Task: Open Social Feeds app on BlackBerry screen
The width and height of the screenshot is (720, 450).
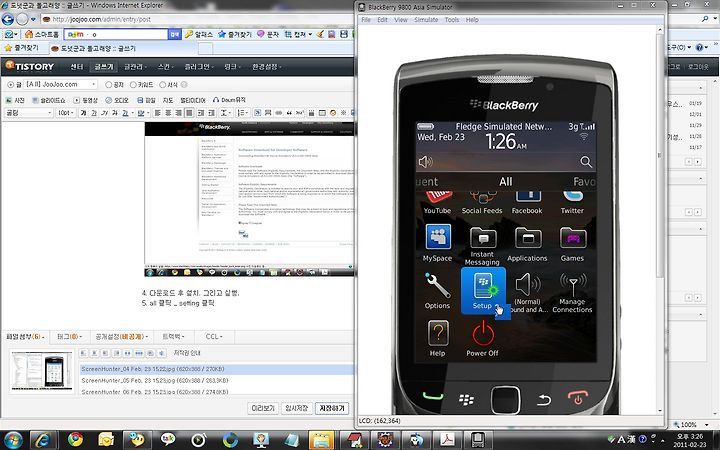Action: (482, 203)
